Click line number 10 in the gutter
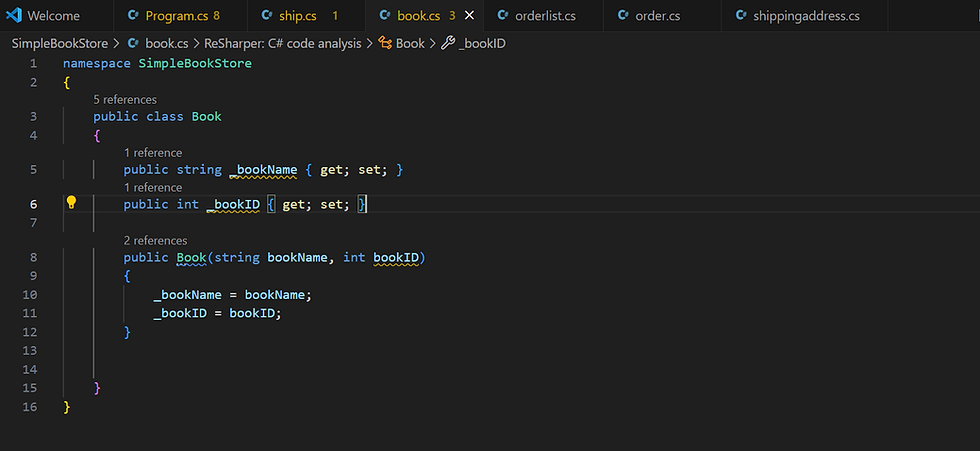 coord(29,295)
